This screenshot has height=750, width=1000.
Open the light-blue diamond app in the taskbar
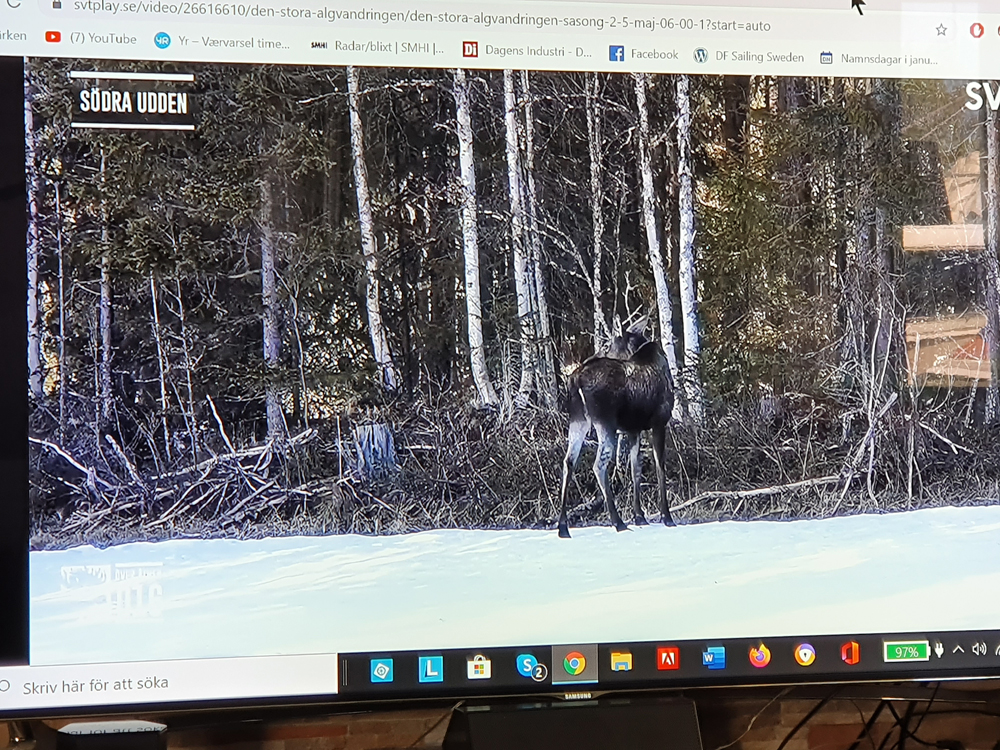(x=381, y=670)
